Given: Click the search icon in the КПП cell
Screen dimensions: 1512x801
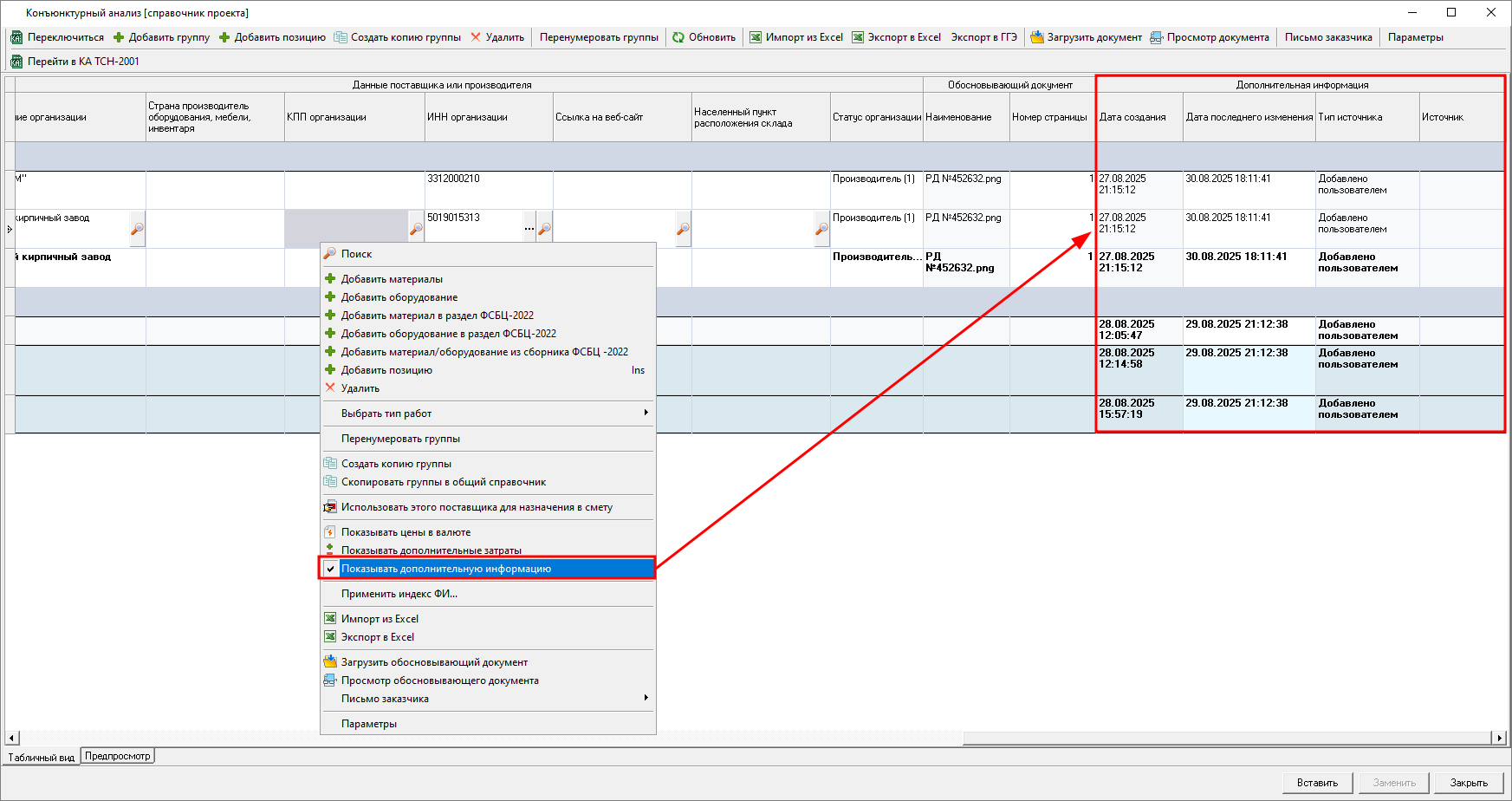Looking at the screenshot, I should pyautogui.click(x=416, y=229).
